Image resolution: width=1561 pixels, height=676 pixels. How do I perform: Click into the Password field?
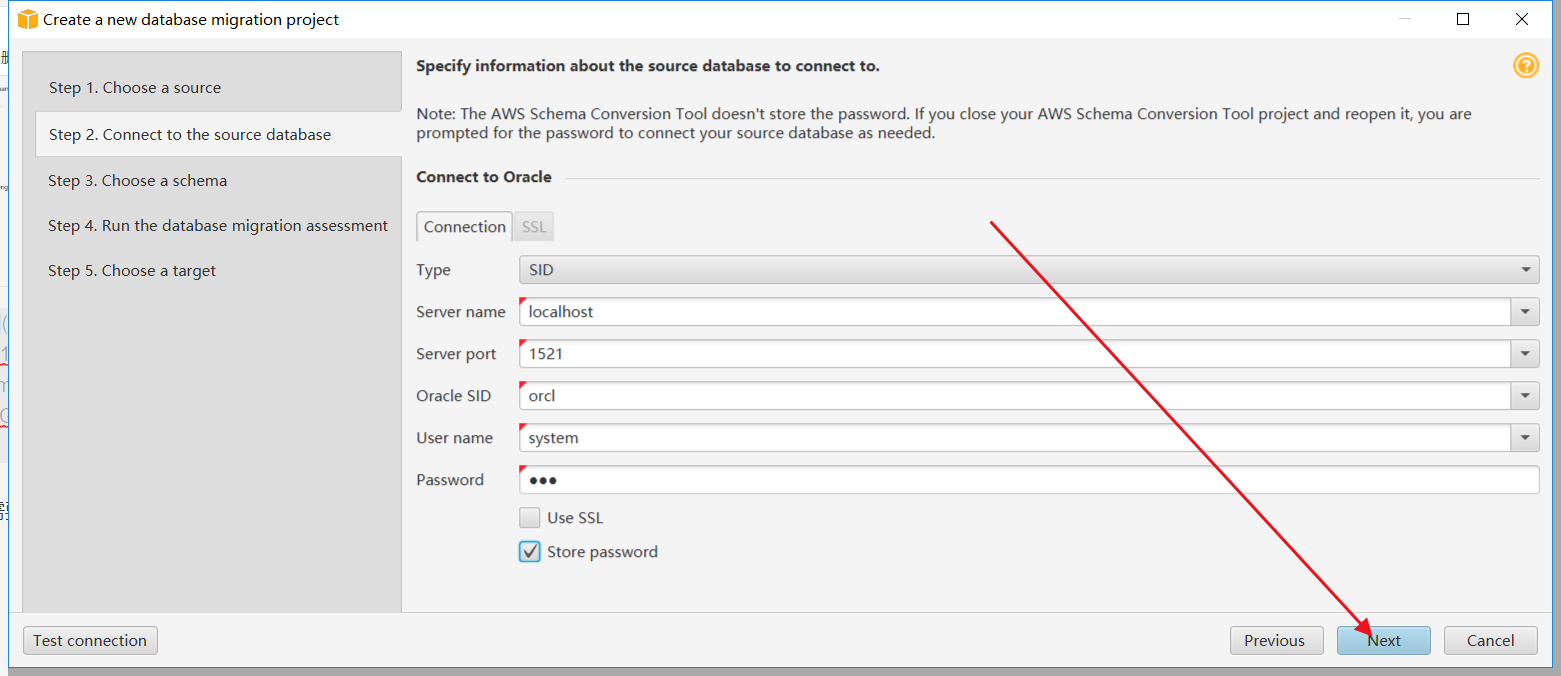1028,480
